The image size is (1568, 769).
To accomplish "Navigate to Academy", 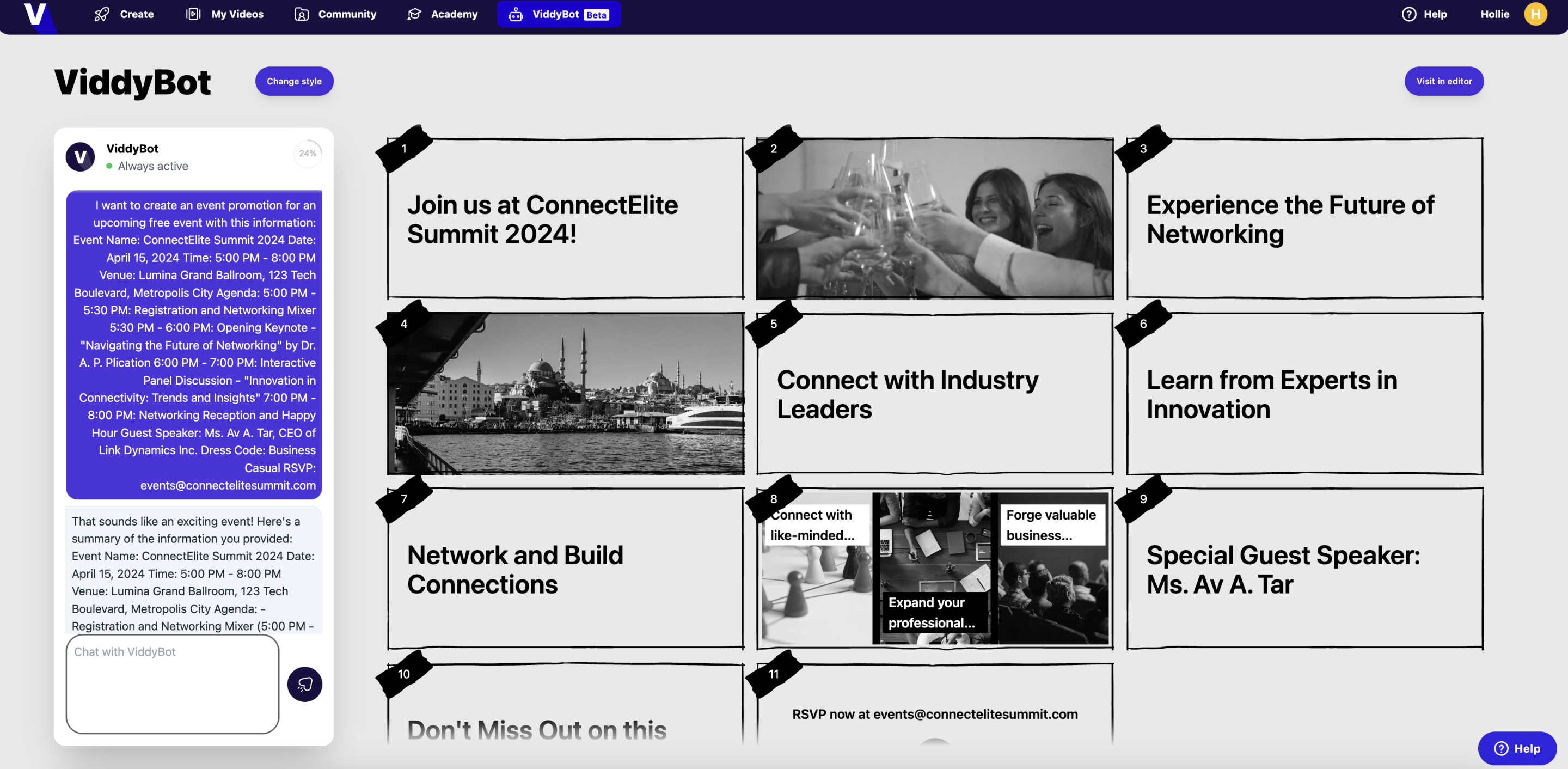I will click(442, 14).
